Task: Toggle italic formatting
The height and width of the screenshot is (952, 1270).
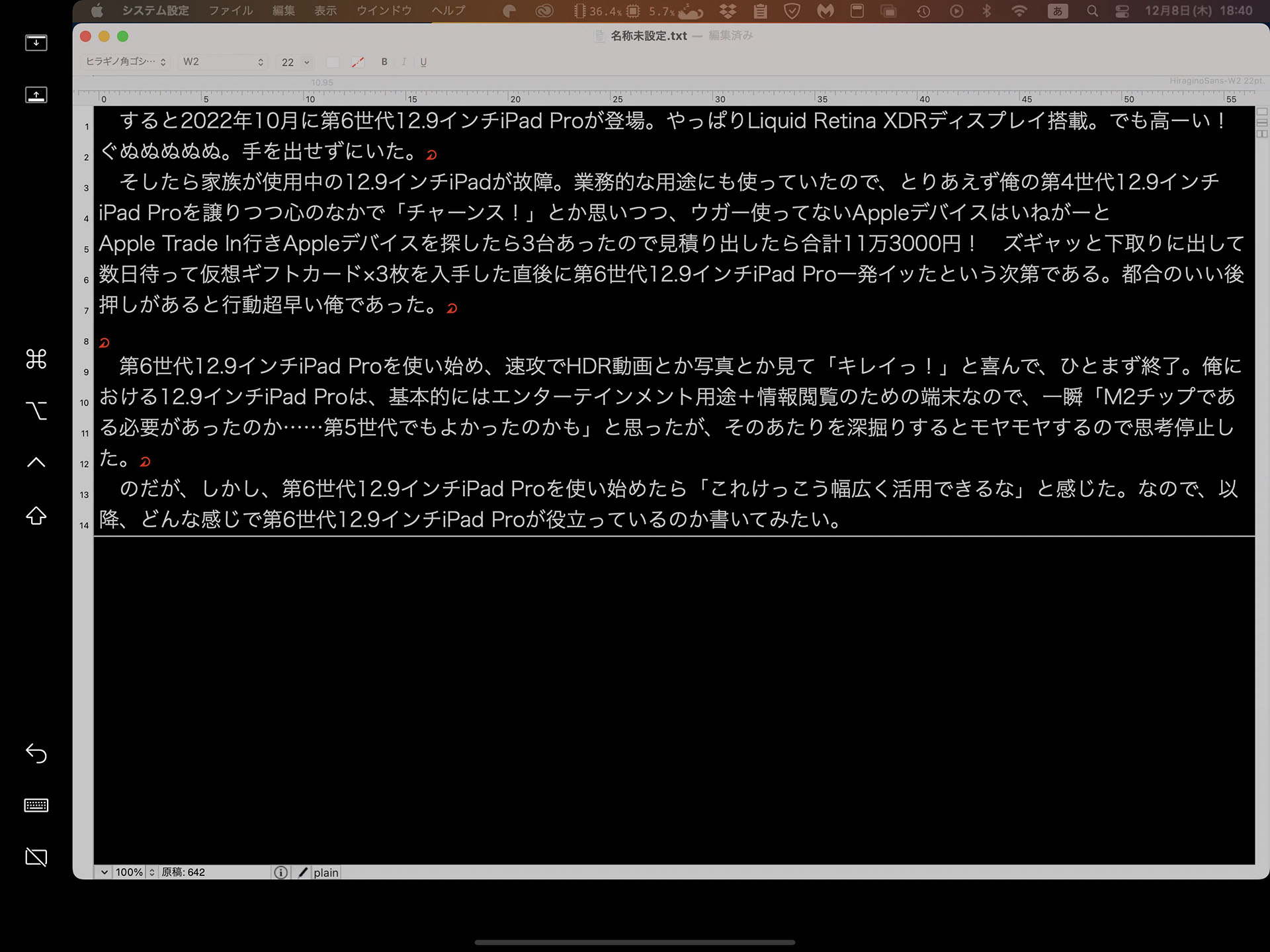Action: (403, 62)
